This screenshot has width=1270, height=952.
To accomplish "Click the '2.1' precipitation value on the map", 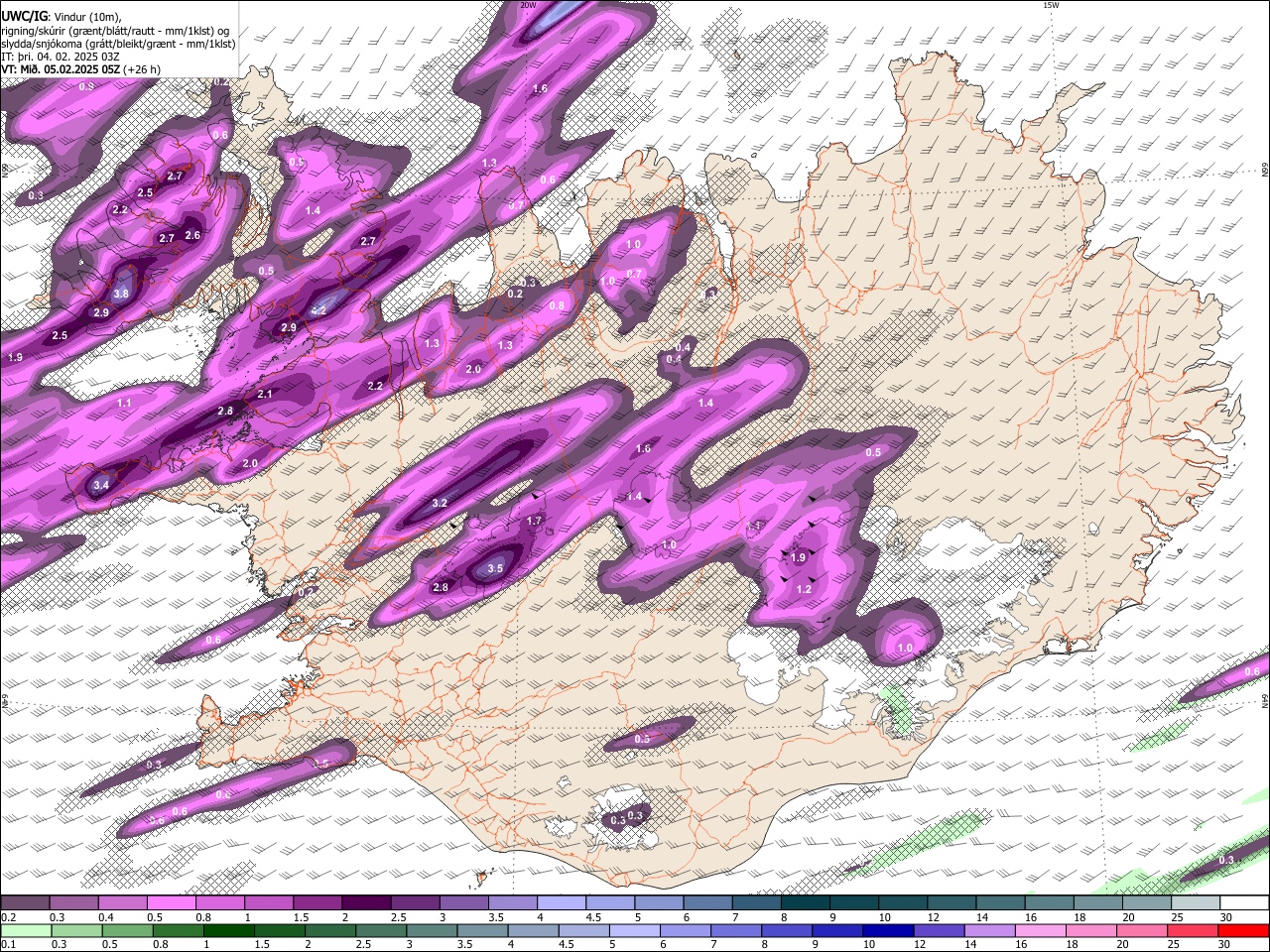I will [x=265, y=394].
